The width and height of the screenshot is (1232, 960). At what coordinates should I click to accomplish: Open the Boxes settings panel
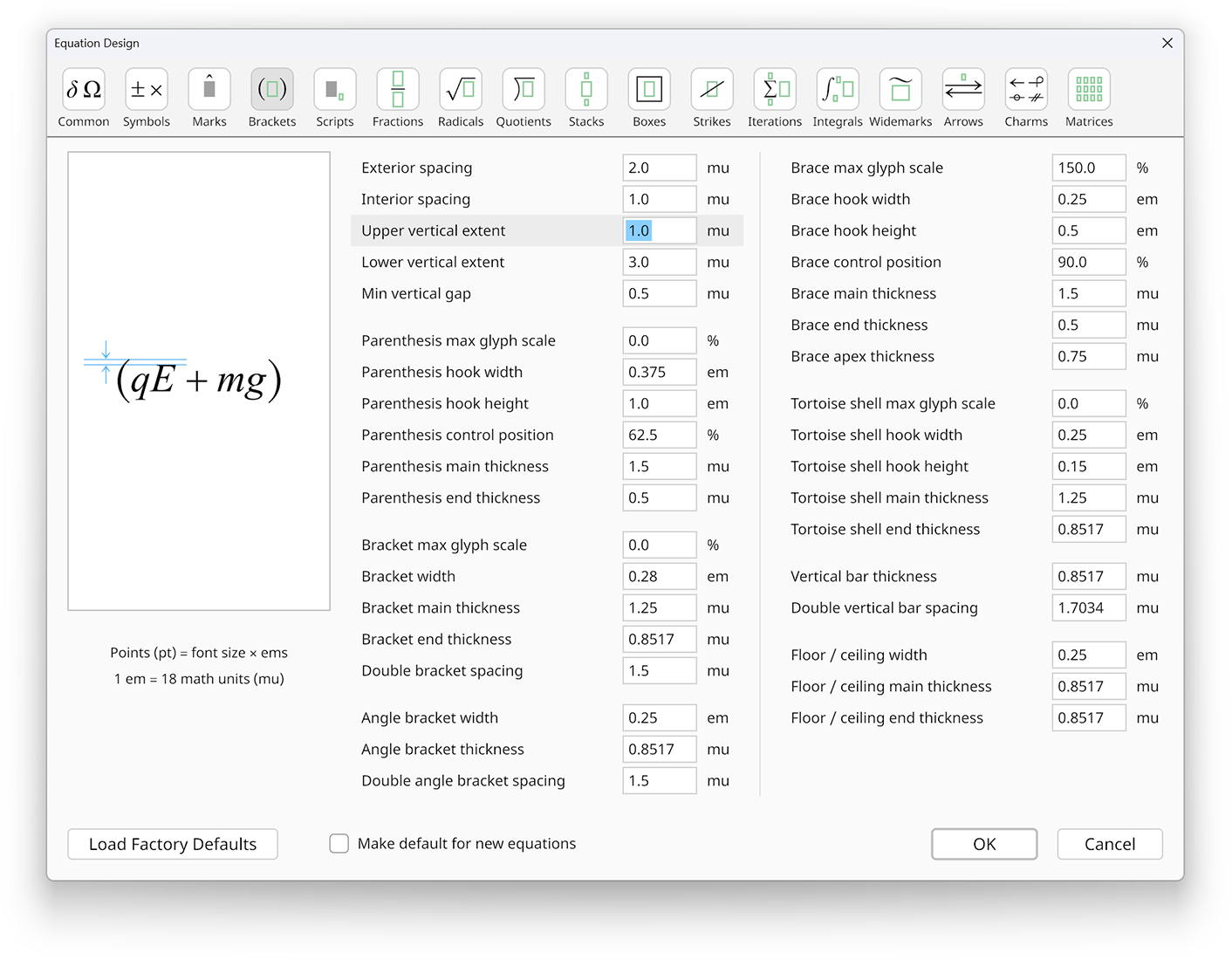648,96
